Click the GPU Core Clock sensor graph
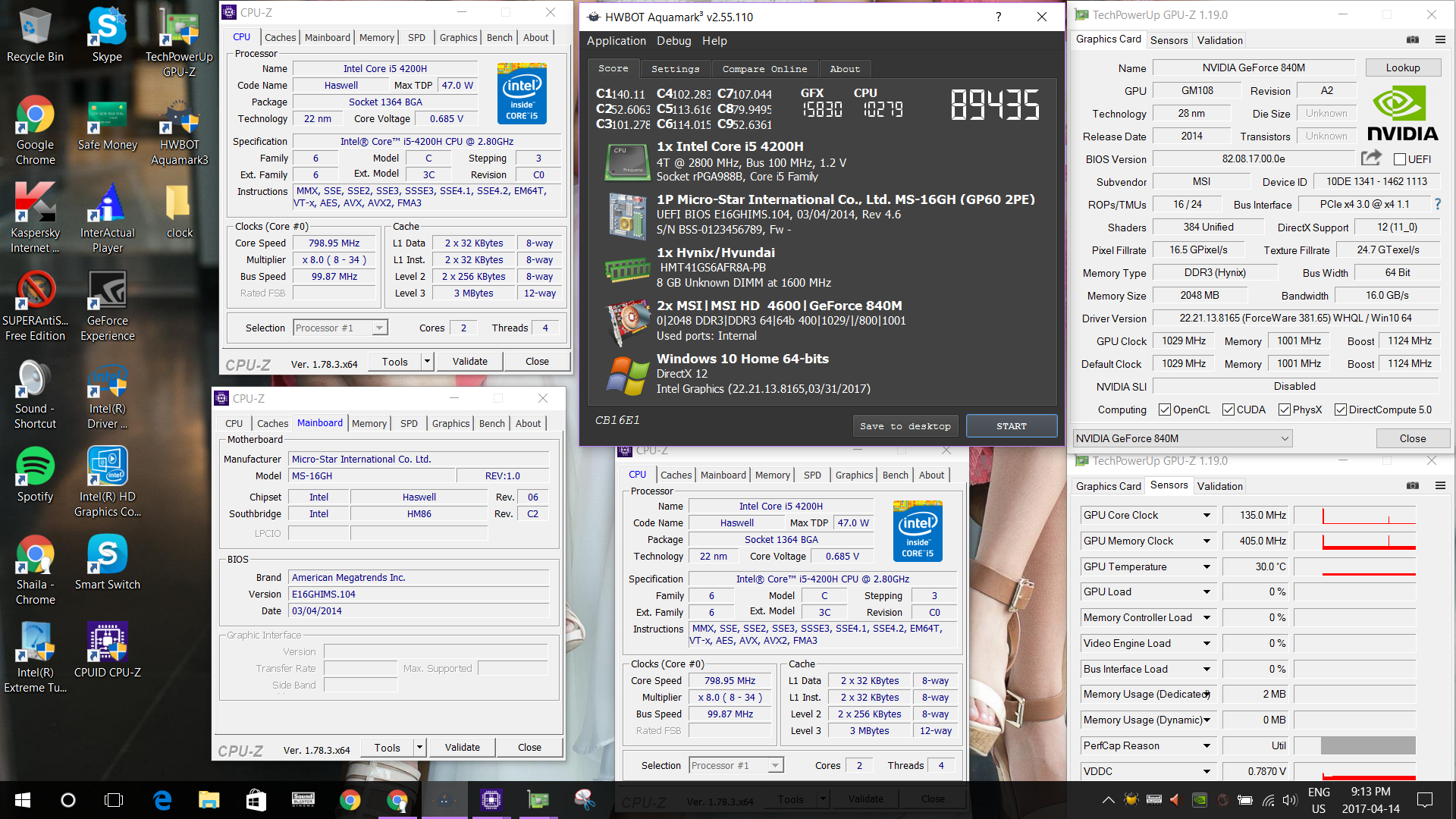Image resolution: width=1456 pixels, height=819 pixels. (1355, 516)
